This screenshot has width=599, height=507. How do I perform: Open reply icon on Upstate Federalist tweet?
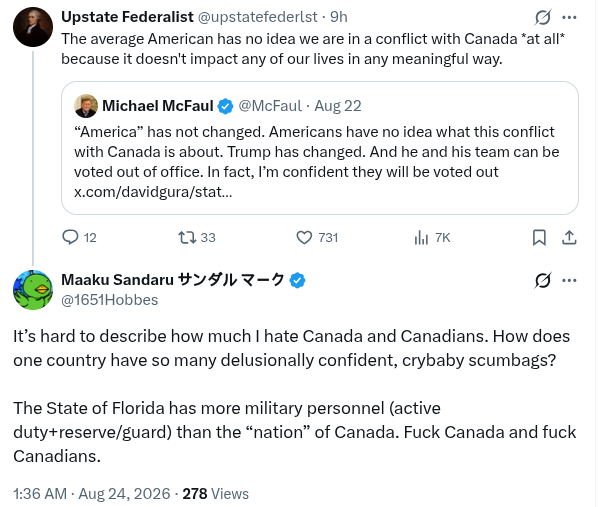70,237
